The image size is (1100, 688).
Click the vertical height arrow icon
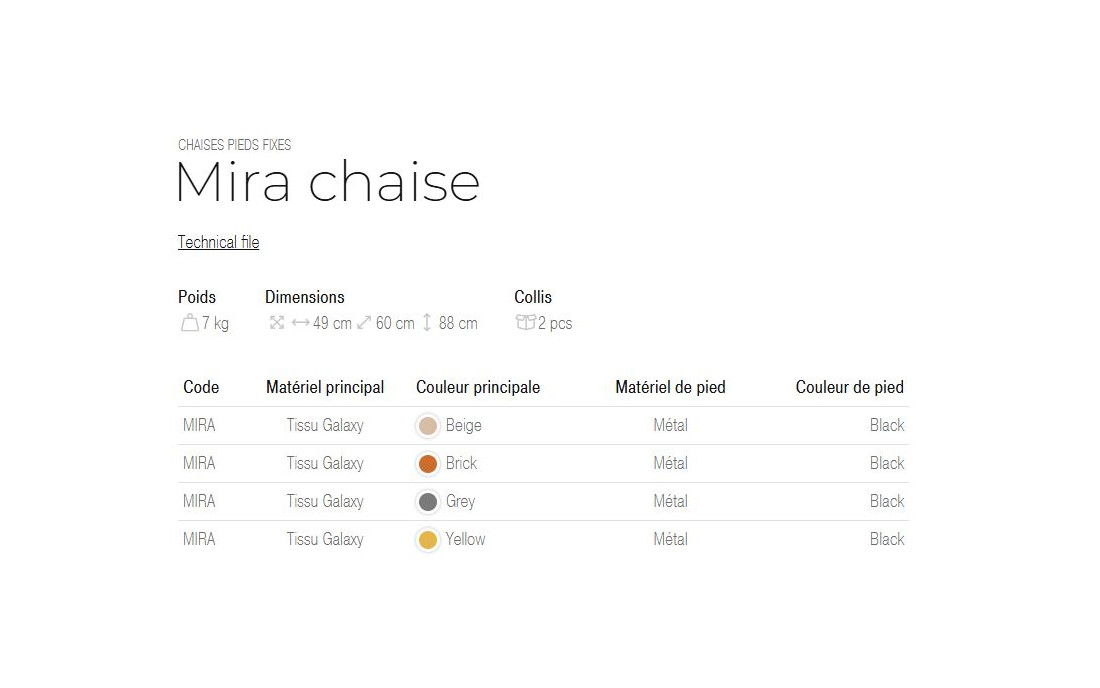[427, 322]
